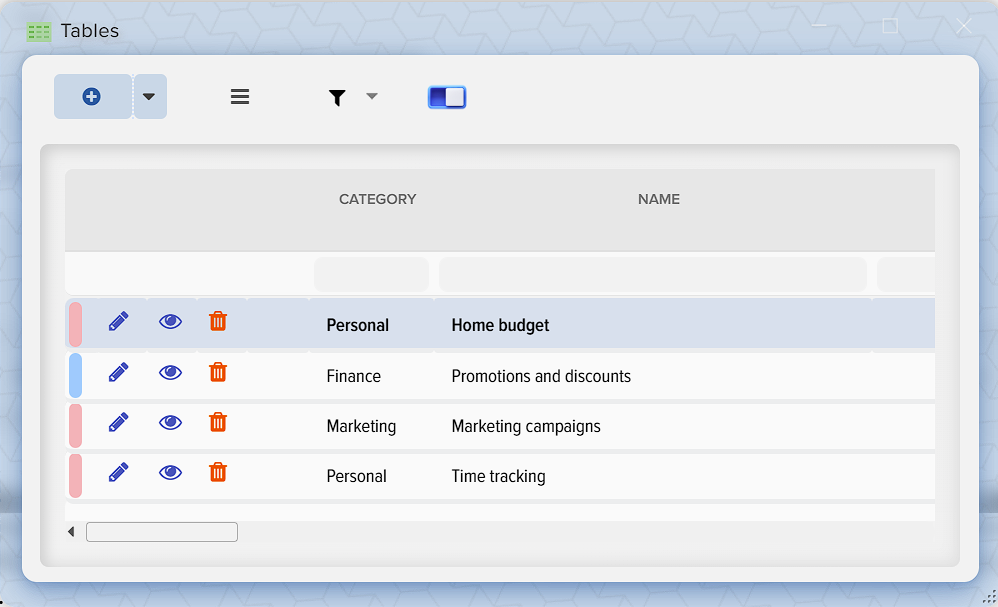This screenshot has height=607, width=998.
Task: Edit the Home budget table with pencil icon
Action: click(x=118, y=321)
